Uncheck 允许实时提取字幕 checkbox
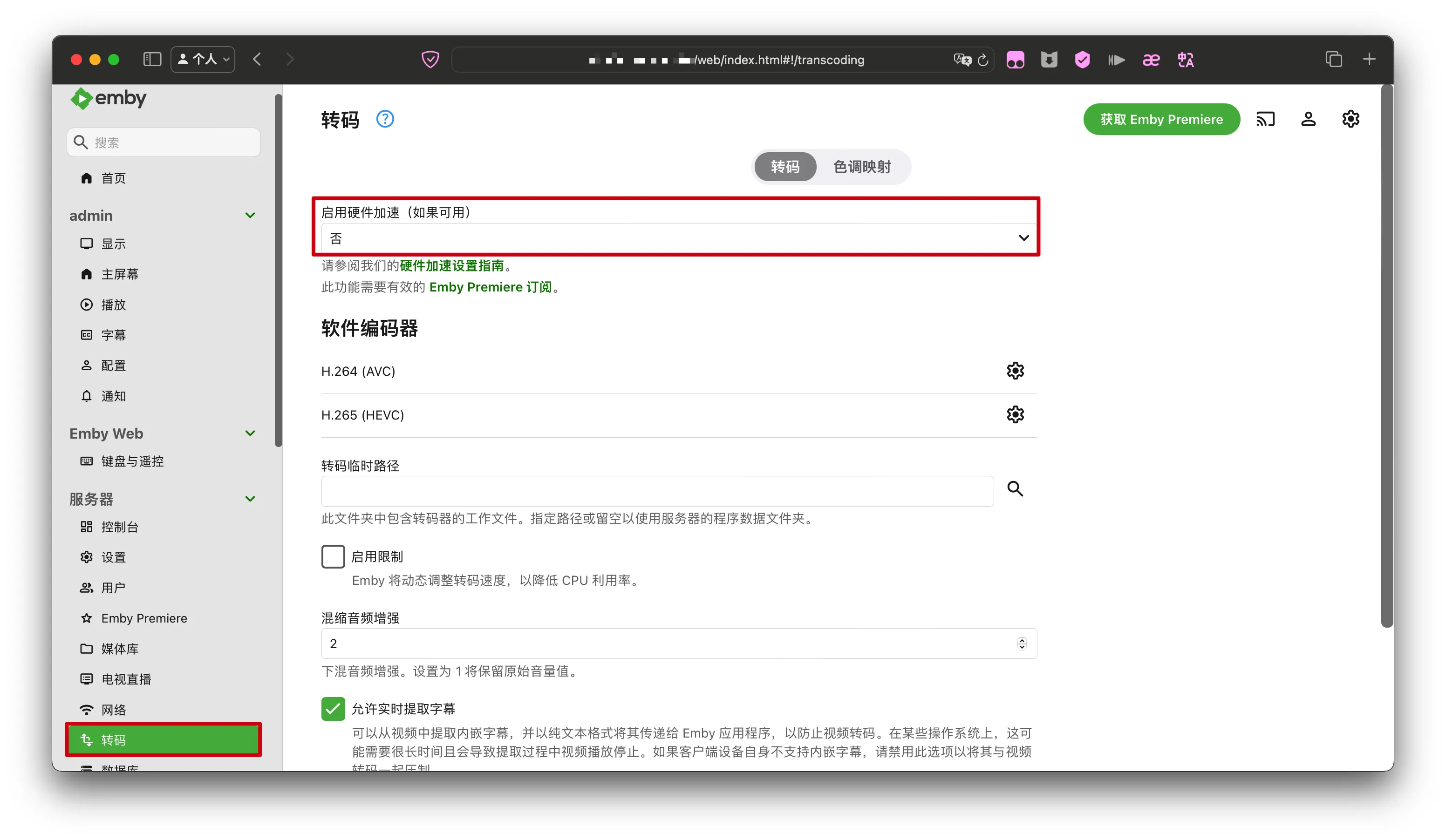 pos(333,709)
